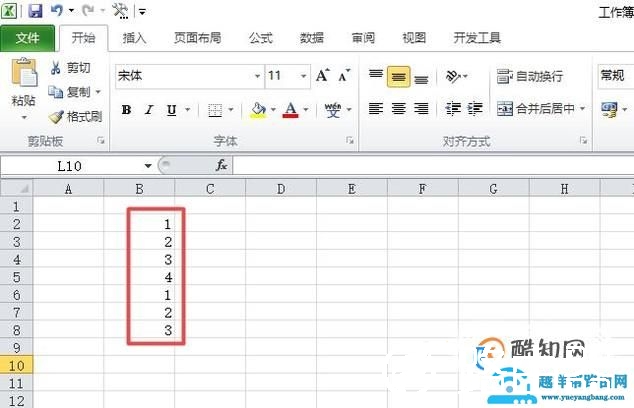Toggle Center text alignment

coord(398,108)
